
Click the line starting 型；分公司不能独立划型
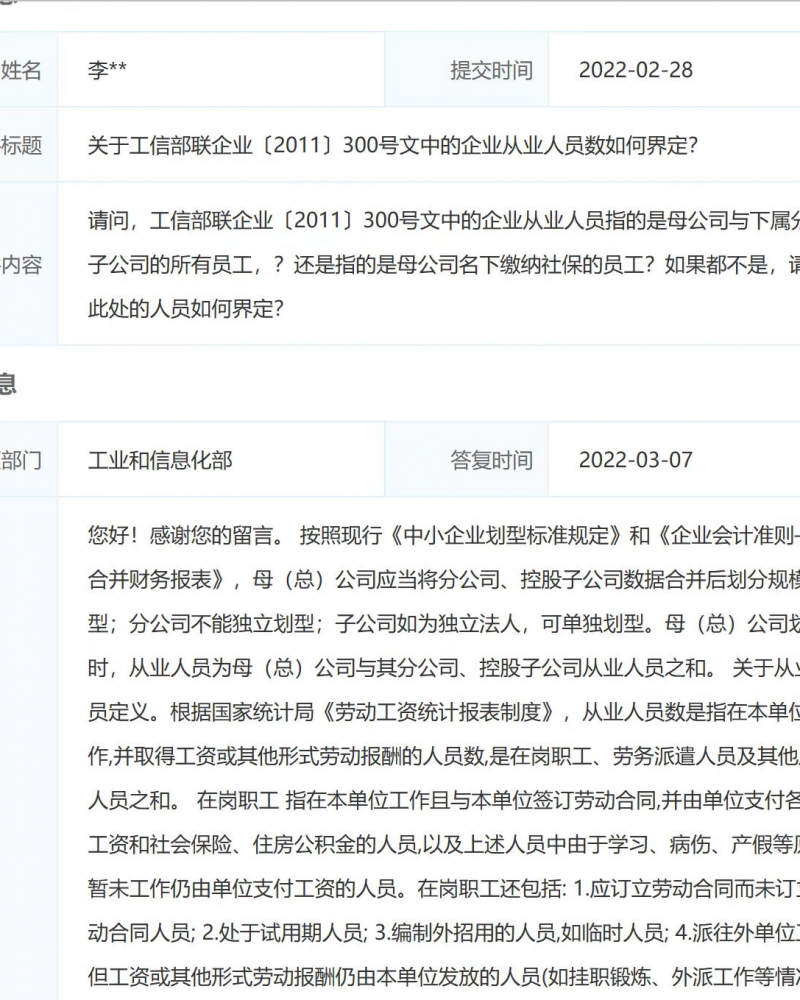pos(444,623)
